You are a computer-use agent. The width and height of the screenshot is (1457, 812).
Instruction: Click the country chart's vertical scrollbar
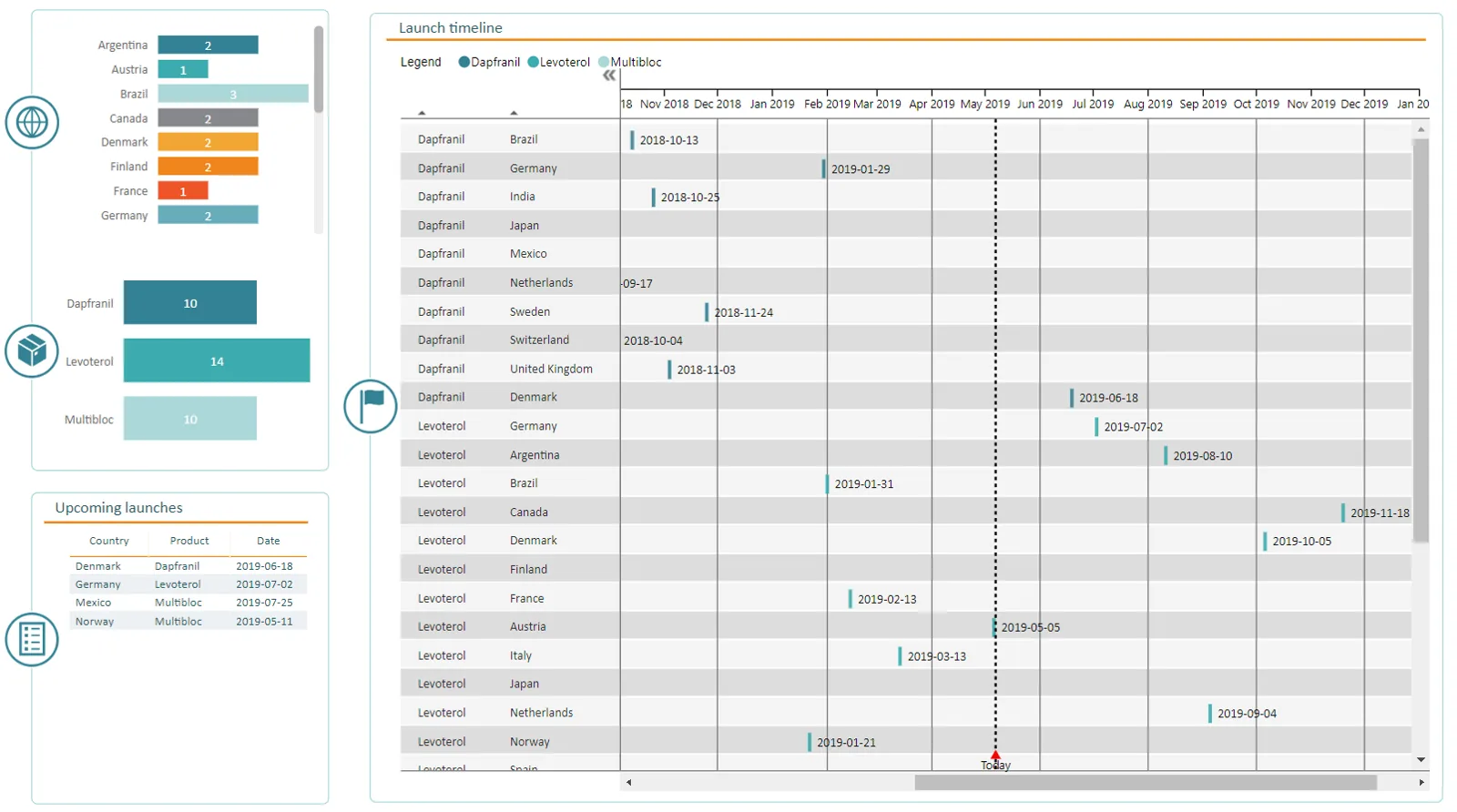[x=319, y=69]
